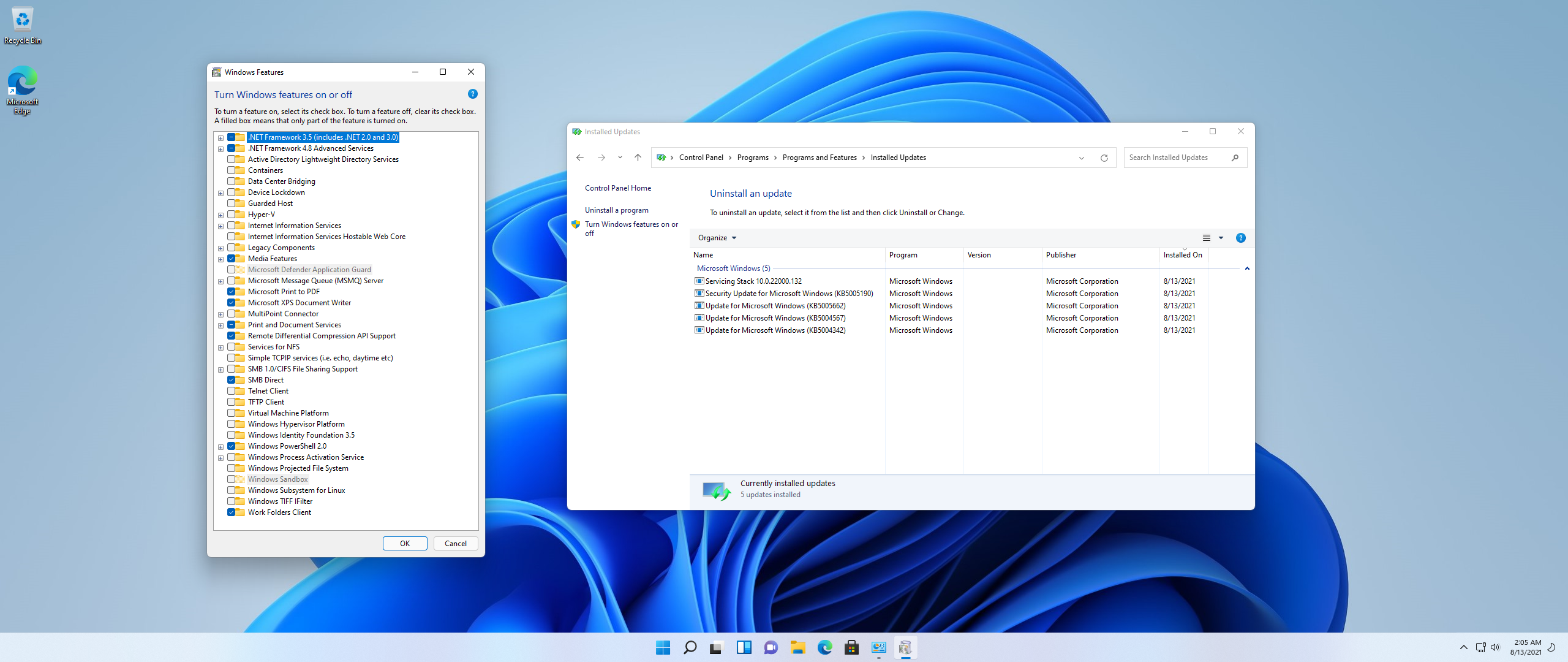Expand Legacy Components node
Image resolution: width=1568 pixels, height=662 pixels.
click(221, 248)
